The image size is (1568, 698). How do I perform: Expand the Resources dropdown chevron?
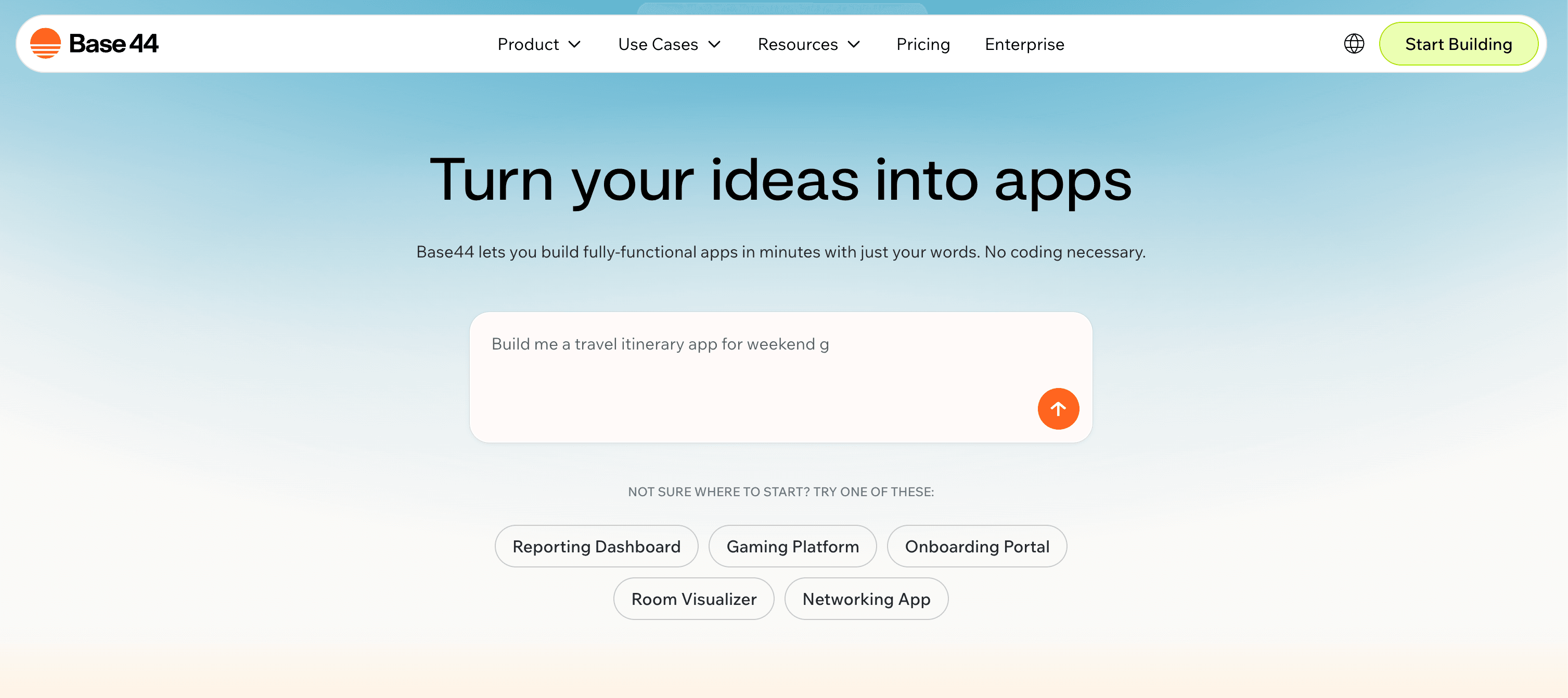854,44
